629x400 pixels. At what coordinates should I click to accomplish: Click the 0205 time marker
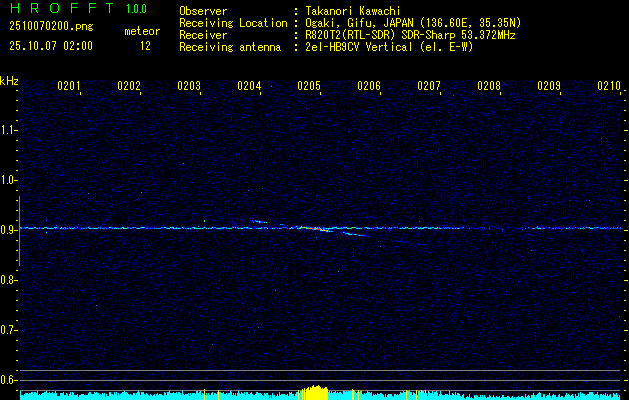[x=309, y=86]
